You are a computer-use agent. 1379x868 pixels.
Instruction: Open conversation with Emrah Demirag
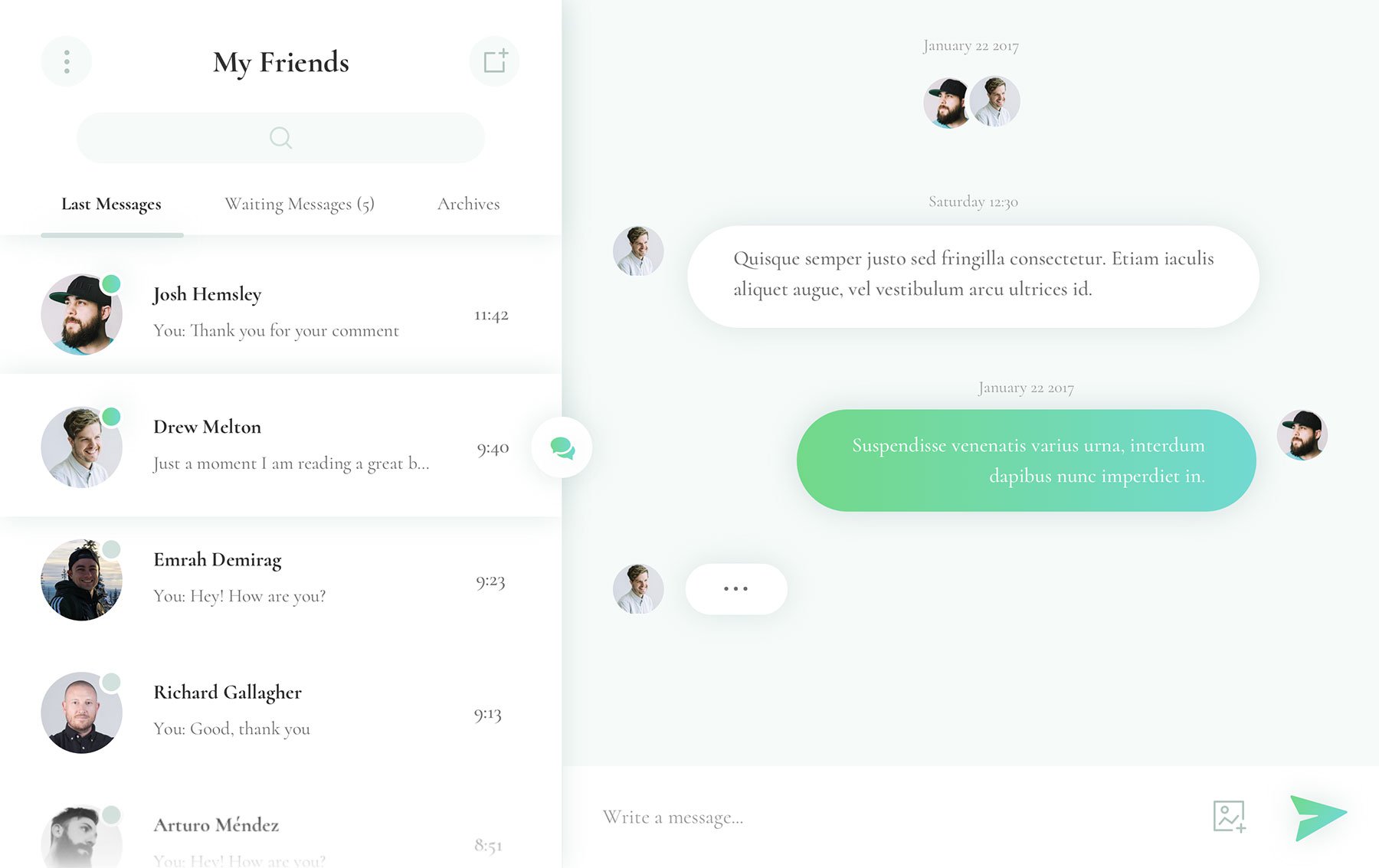[x=280, y=580]
